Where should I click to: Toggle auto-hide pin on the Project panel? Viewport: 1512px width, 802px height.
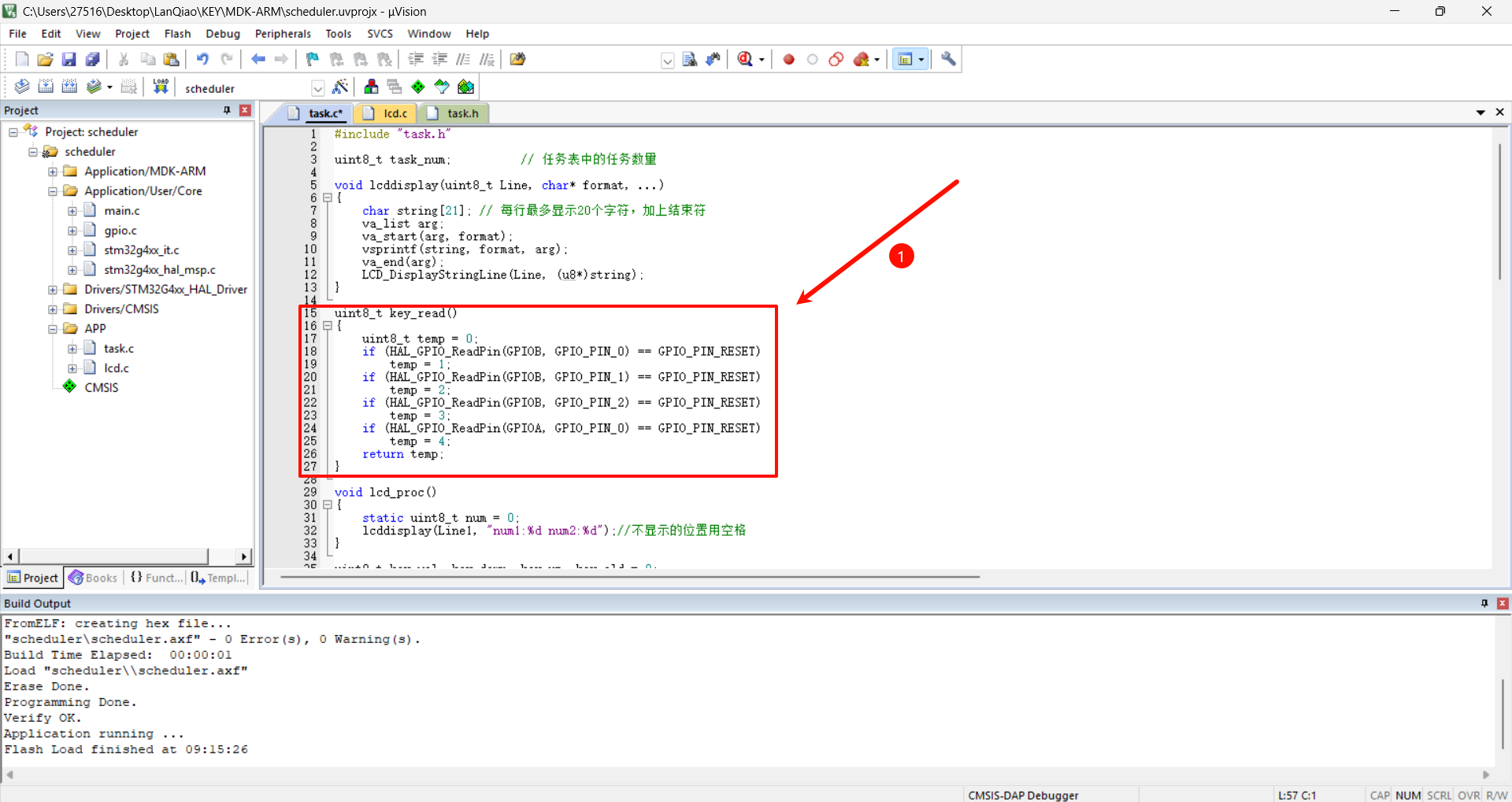pos(227,110)
